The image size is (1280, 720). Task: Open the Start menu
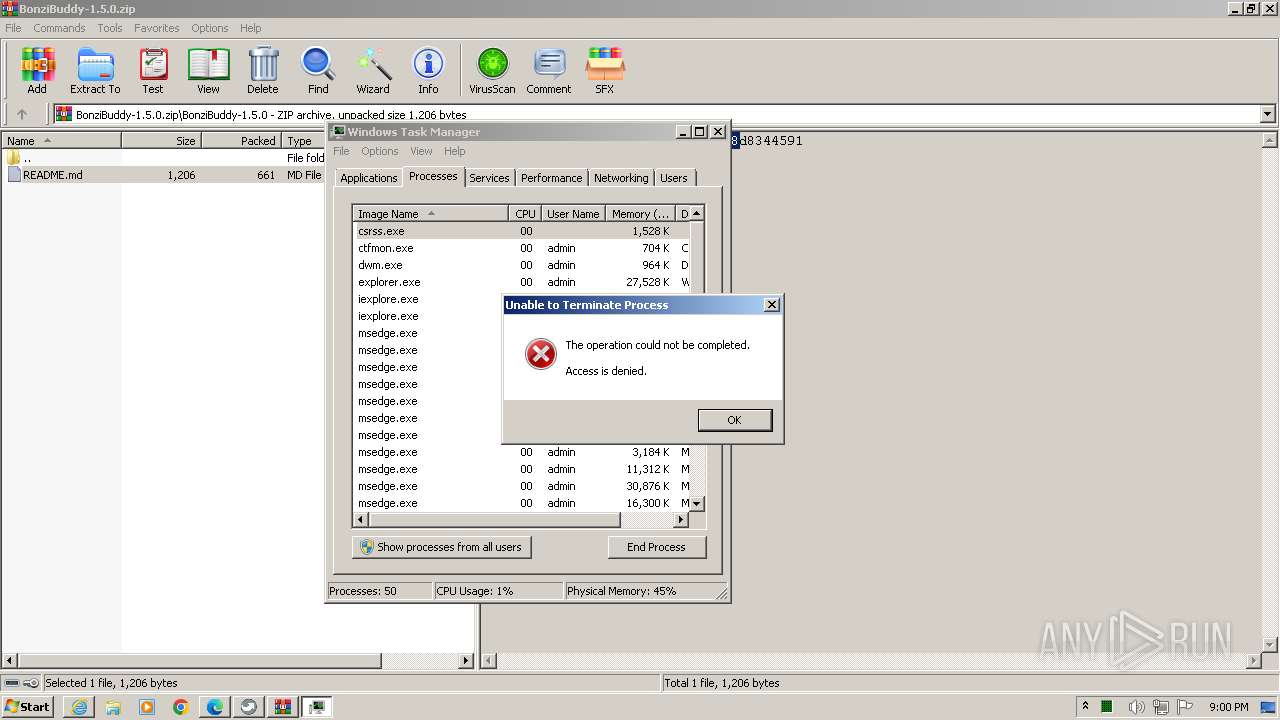click(x=28, y=707)
